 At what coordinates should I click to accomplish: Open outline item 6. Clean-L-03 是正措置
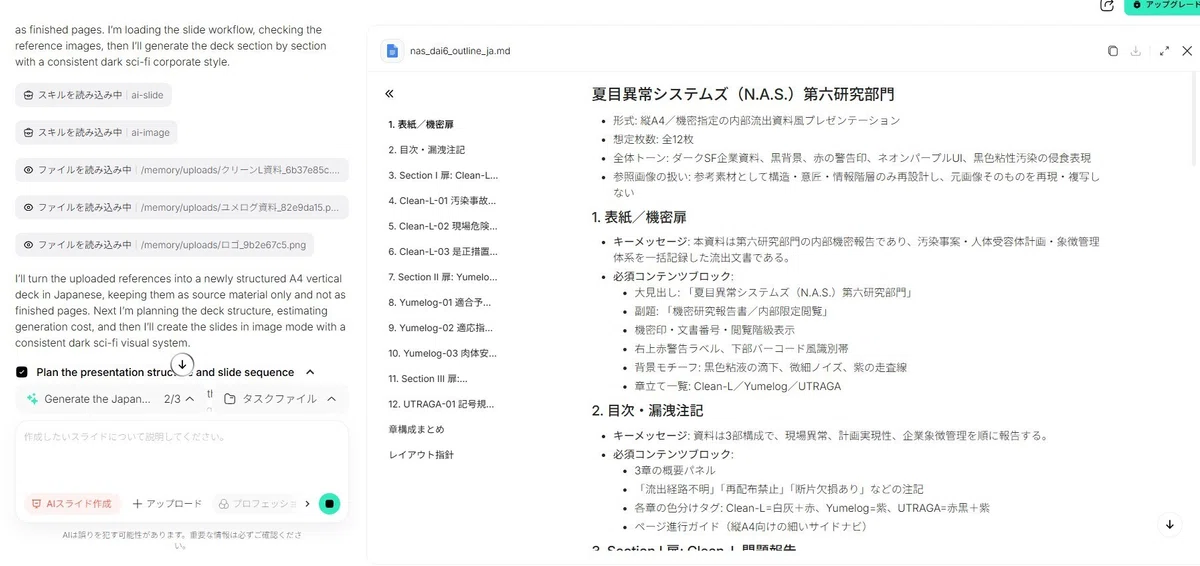click(x=443, y=252)
